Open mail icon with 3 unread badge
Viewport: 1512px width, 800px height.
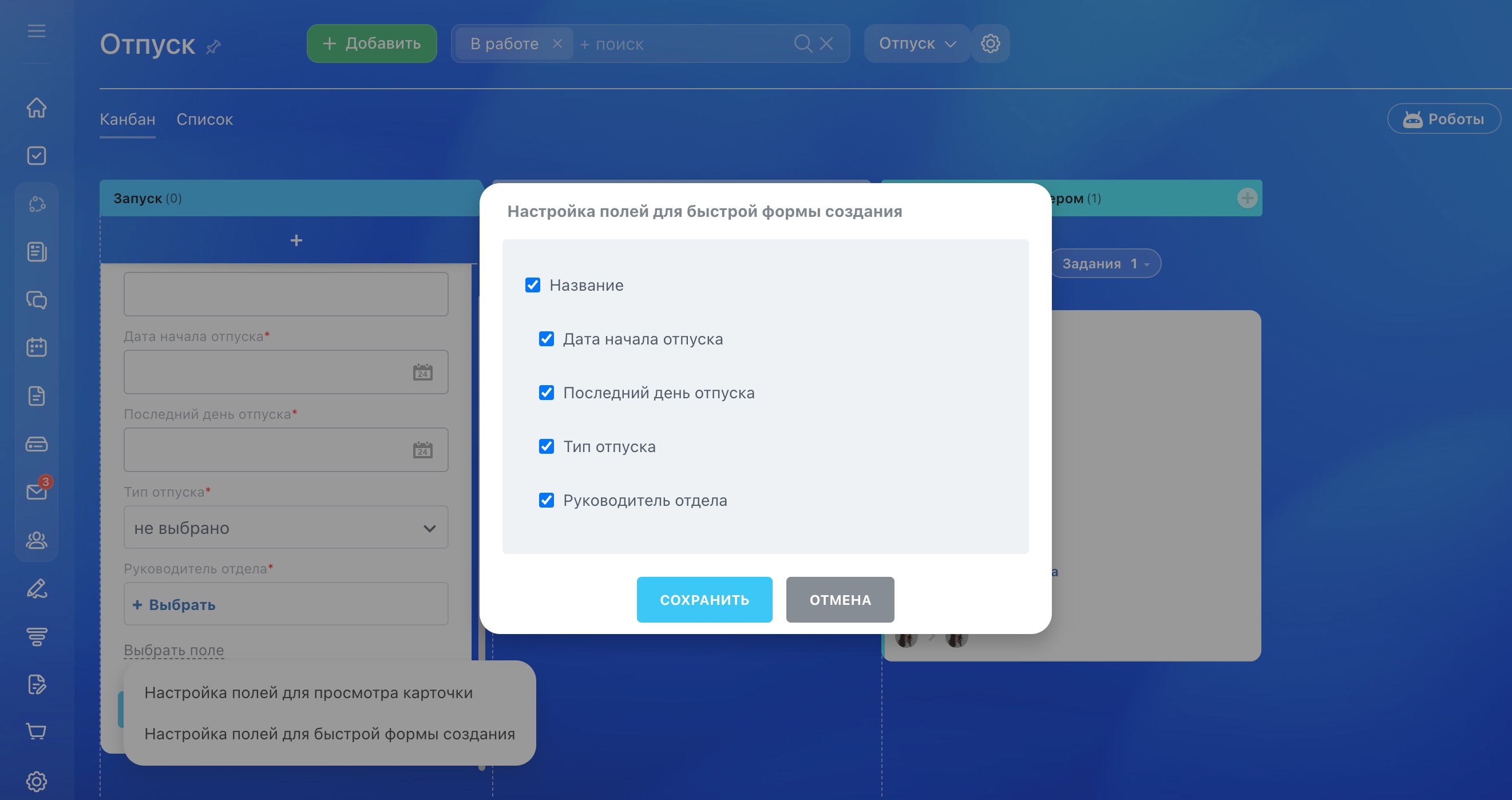tap(37, 491)
